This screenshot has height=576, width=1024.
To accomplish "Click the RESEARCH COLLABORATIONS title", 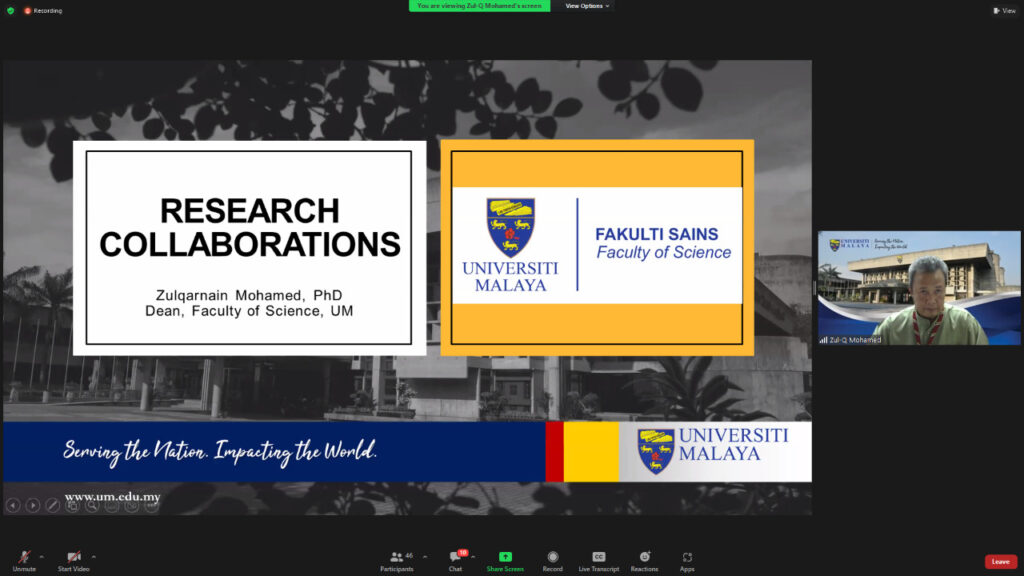I will coord(249,228).
